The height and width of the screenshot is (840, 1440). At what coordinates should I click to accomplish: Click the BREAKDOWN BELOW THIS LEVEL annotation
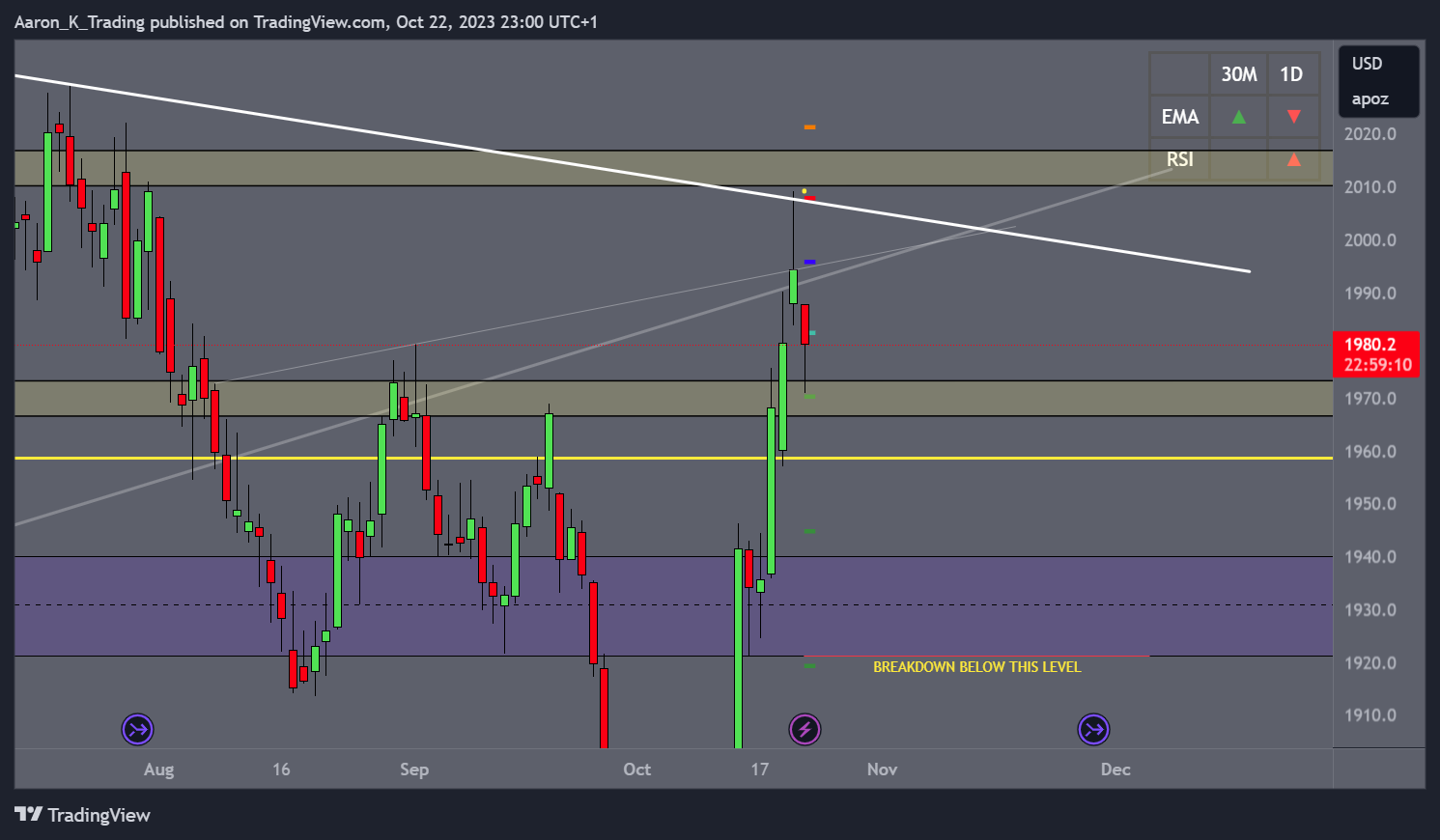pos(976,667)
